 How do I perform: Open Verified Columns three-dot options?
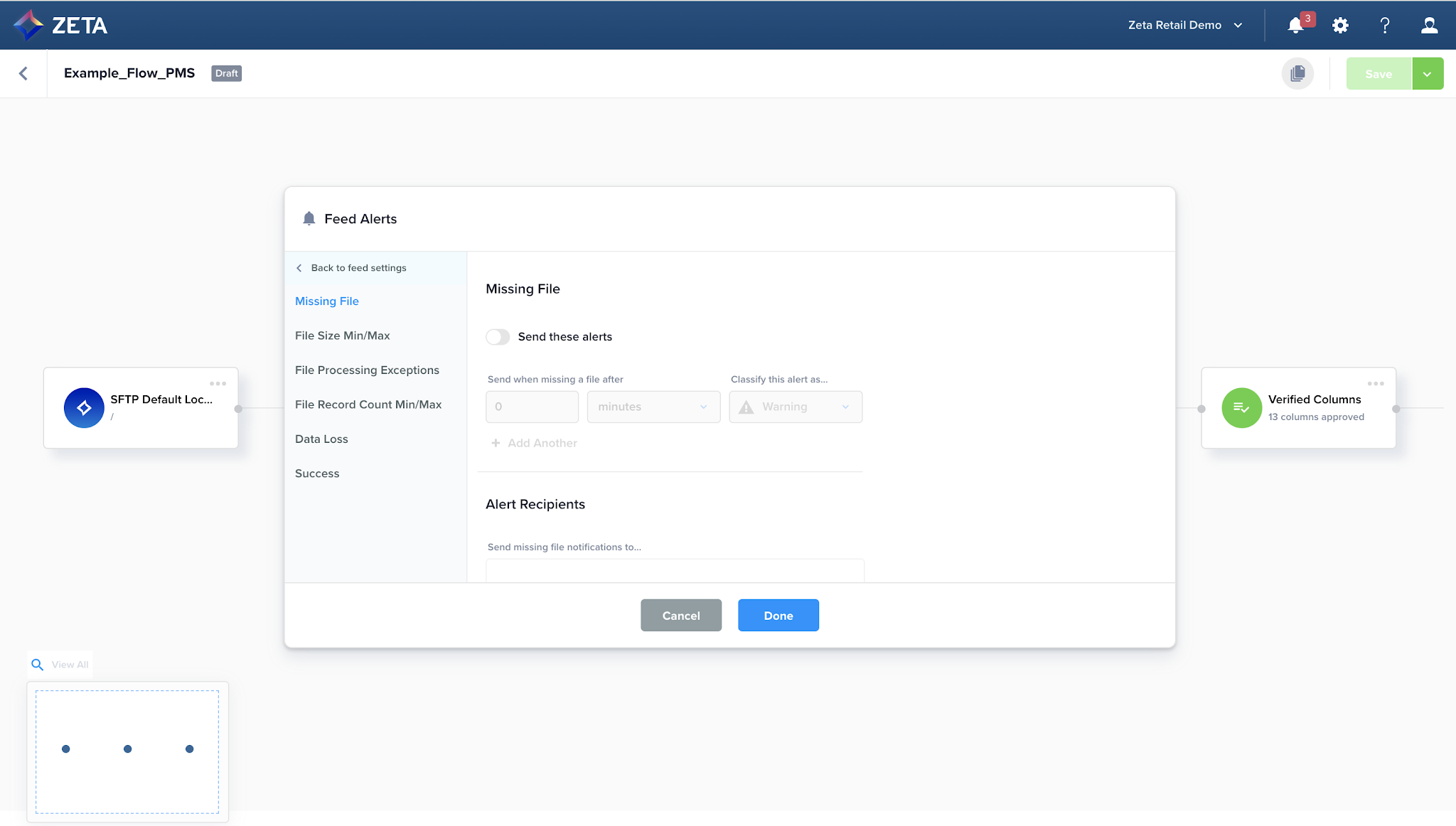pyautogui.click(x=1376, y=384)
